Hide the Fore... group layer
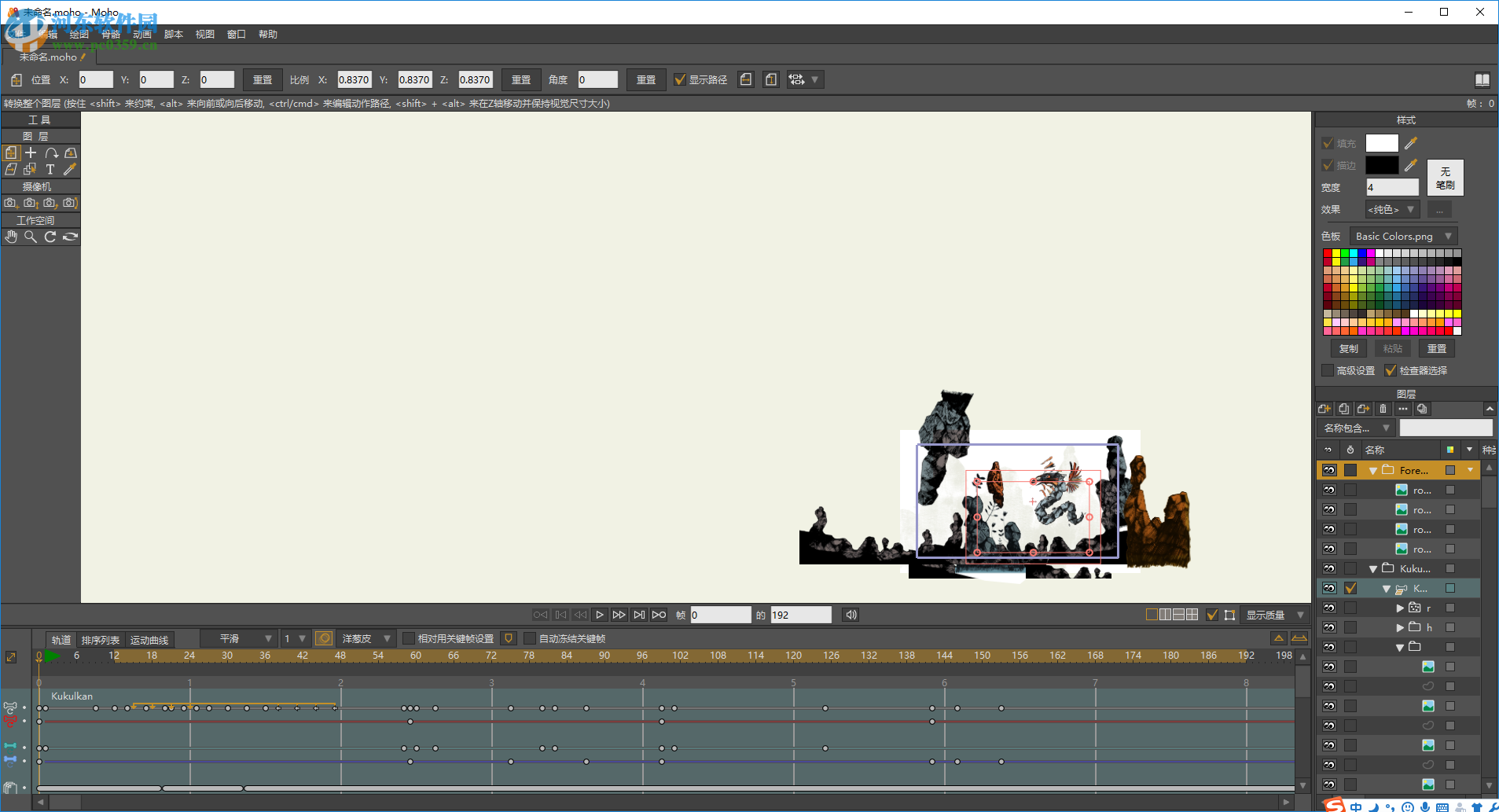This screenshot has height=812, width=1499. 1329,470
